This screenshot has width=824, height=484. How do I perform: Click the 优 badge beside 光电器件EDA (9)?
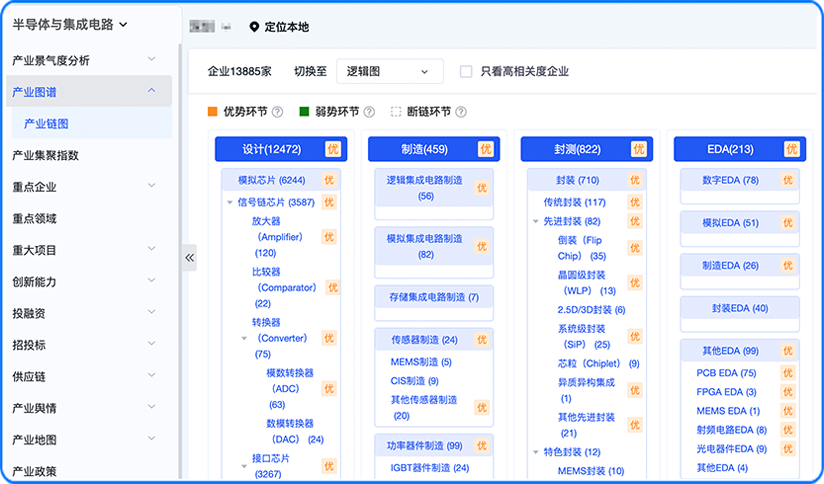(x=788, y=449)
